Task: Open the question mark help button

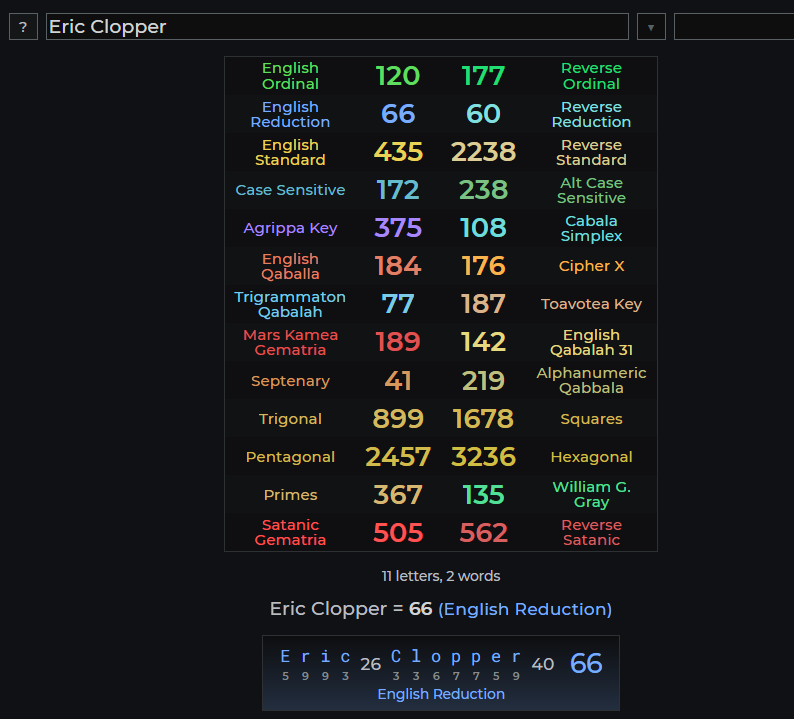Action: tap(23, 27)
